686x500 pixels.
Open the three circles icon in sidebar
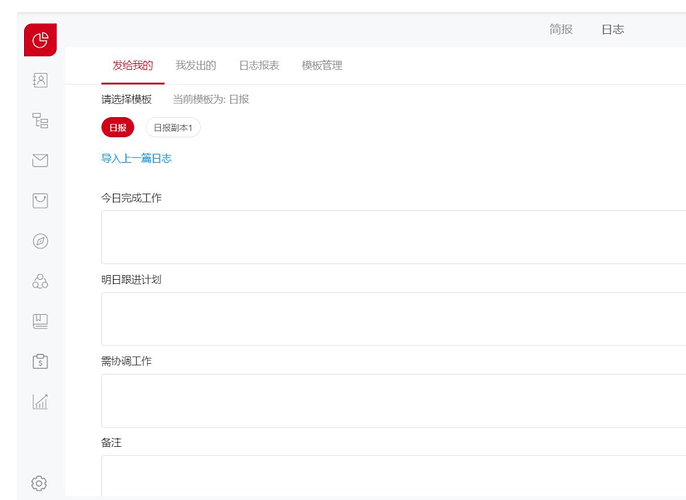click(x=40, y=281)
